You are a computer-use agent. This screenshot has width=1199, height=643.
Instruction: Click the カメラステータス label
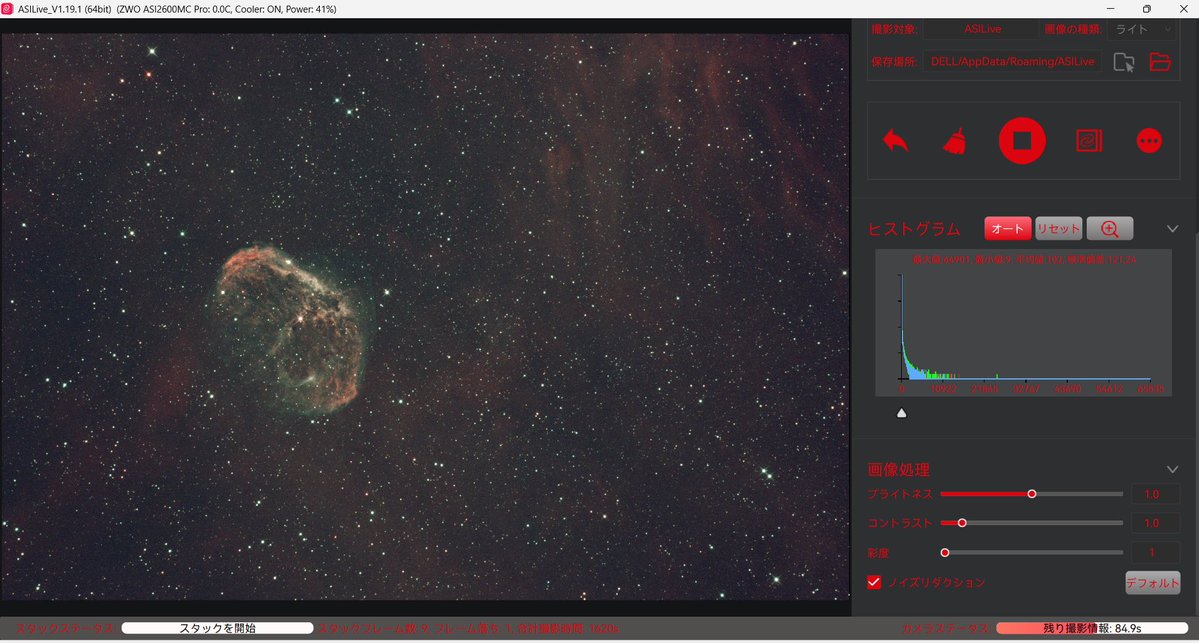pyautogui.click(x=947, y=628)
